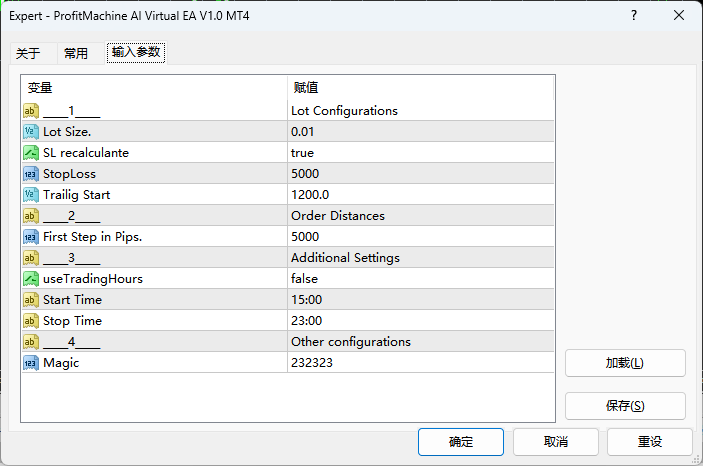Reset parameters with the 重设 button

(x=650, y=442)
